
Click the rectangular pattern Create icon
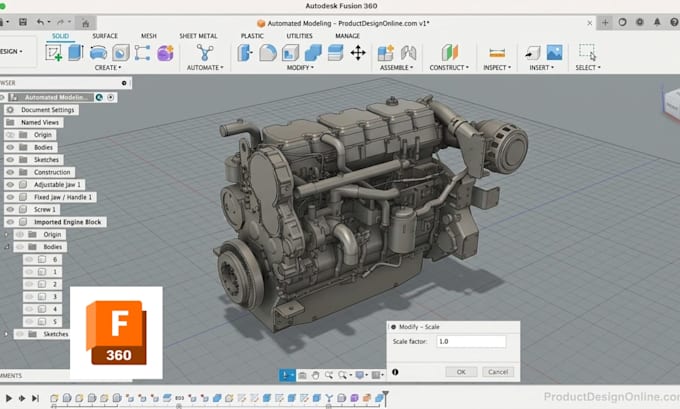point(142,53)
